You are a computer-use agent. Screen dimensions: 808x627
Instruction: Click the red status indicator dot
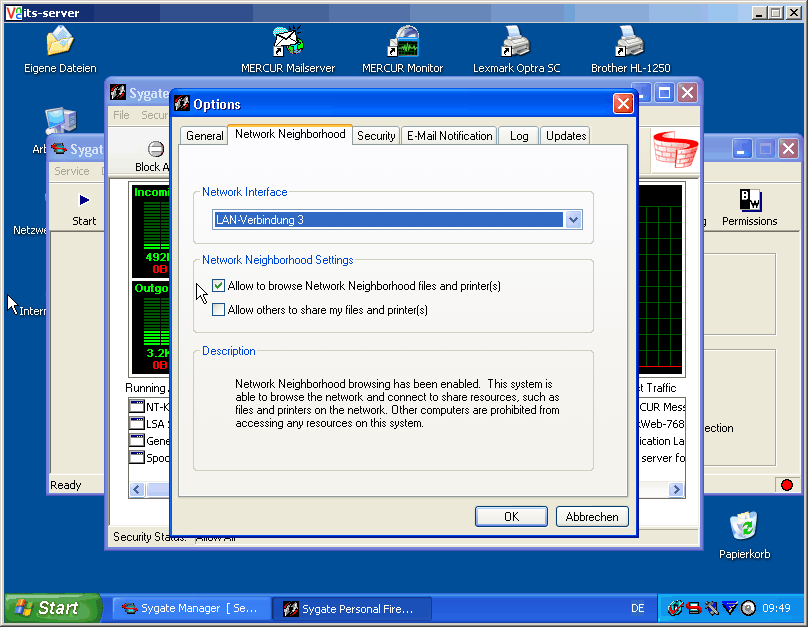[x=786, y=485]
